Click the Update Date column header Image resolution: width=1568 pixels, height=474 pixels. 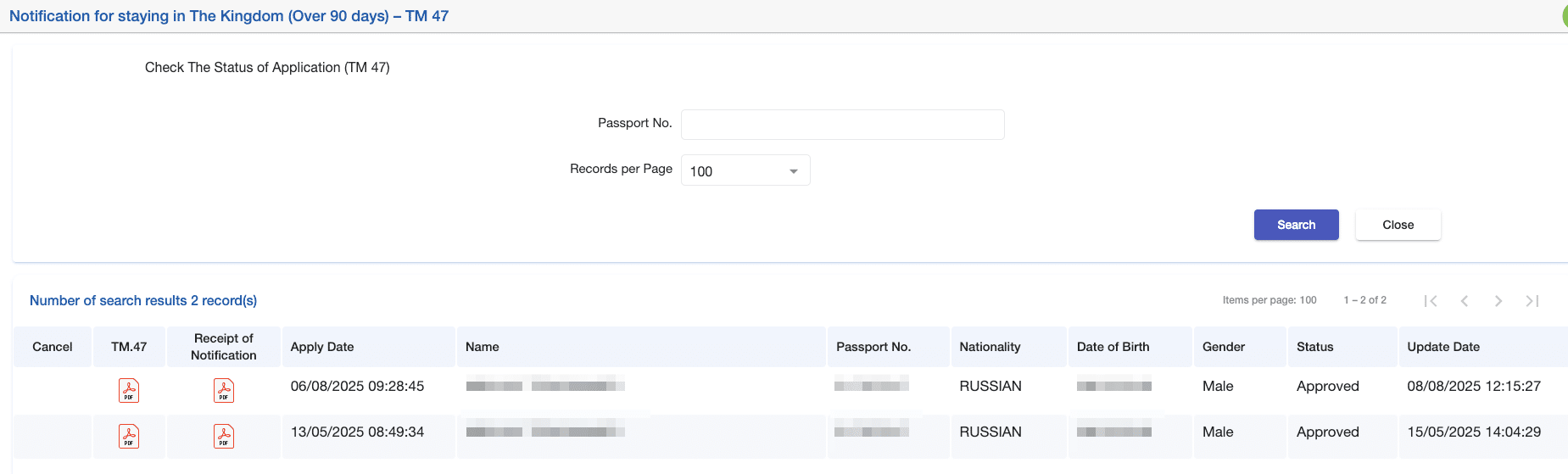pyautogui.click(x=1443, y=347)
